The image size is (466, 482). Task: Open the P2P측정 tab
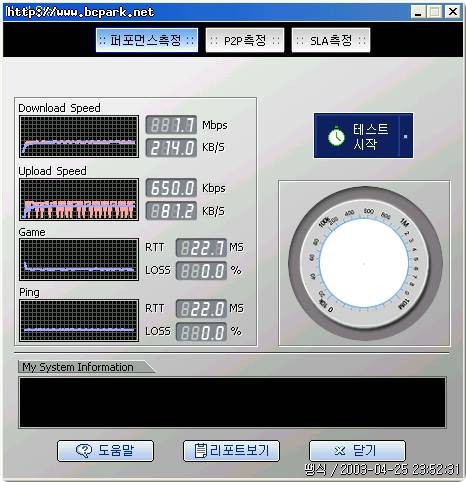(245, 40)
